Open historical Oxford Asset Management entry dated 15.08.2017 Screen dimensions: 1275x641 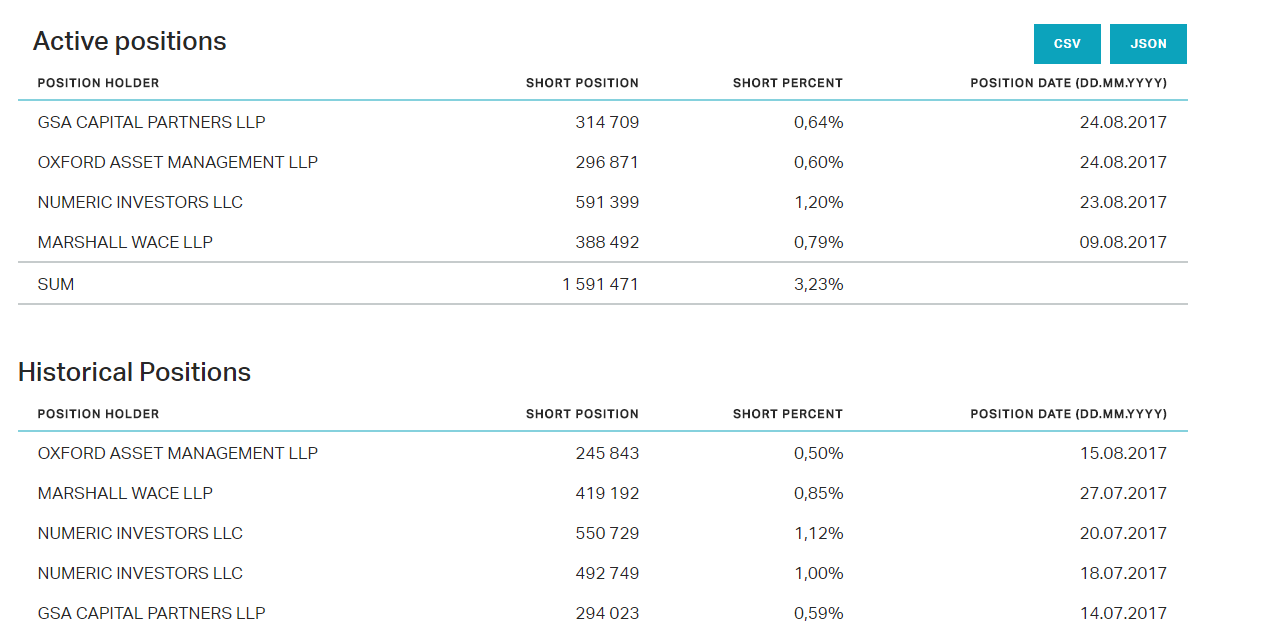pos(177,453)
